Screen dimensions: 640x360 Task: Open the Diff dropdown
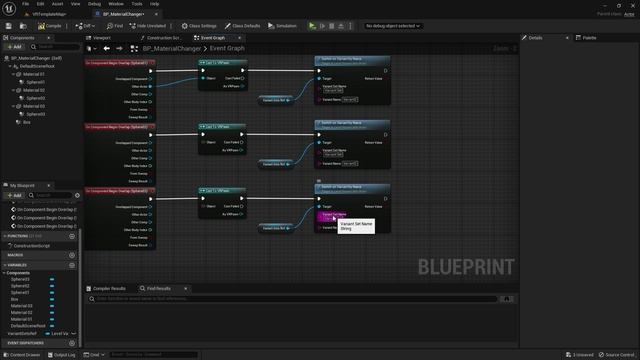85,26
